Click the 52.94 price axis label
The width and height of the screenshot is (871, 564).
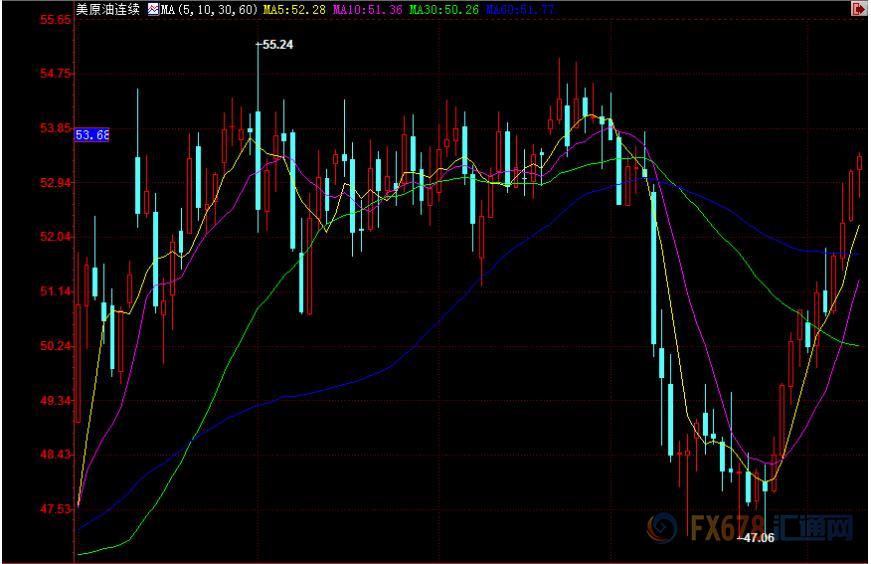[56, 182]
